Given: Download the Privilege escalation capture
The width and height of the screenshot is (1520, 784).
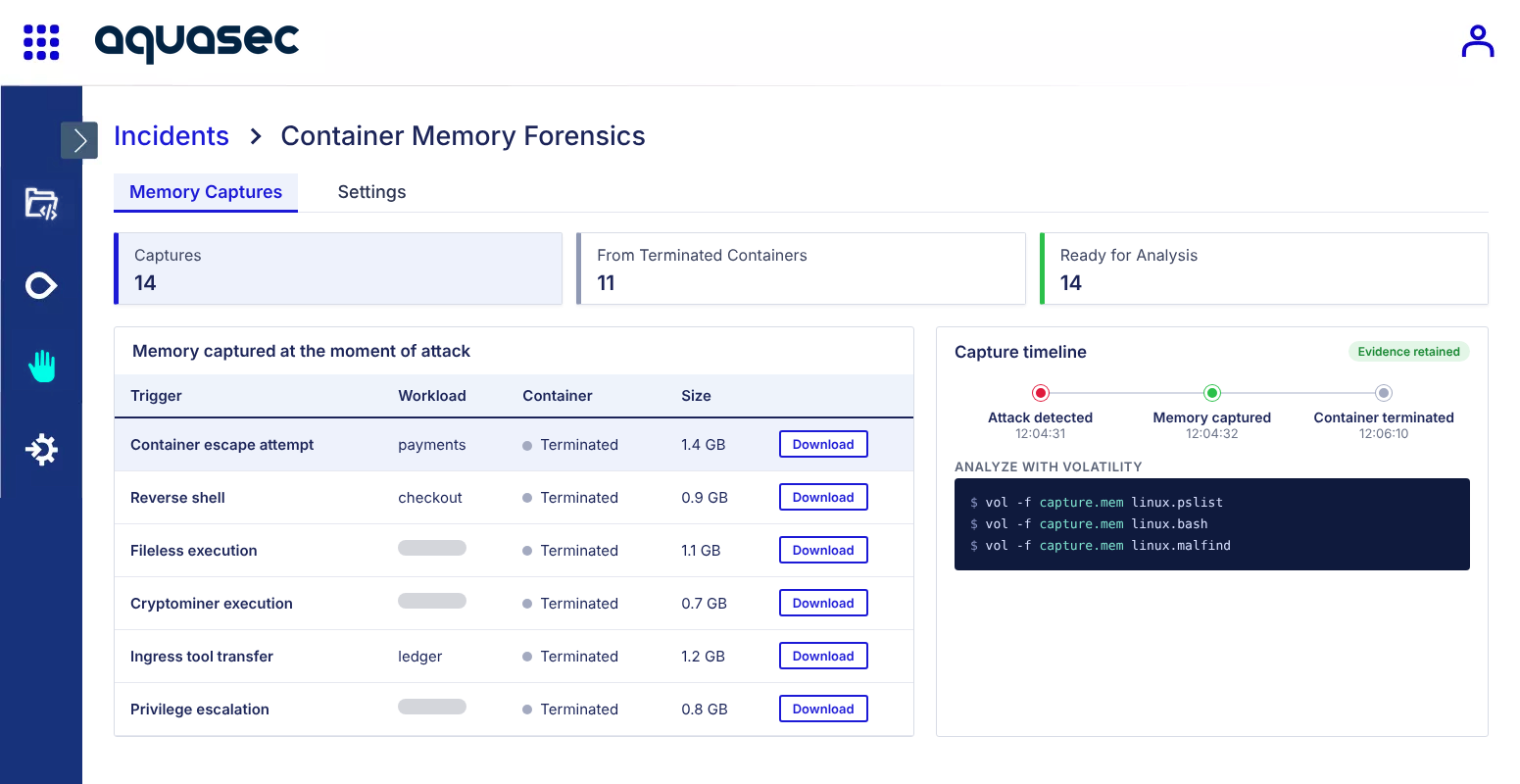Looking at the screenshot, I should (823, 709).
